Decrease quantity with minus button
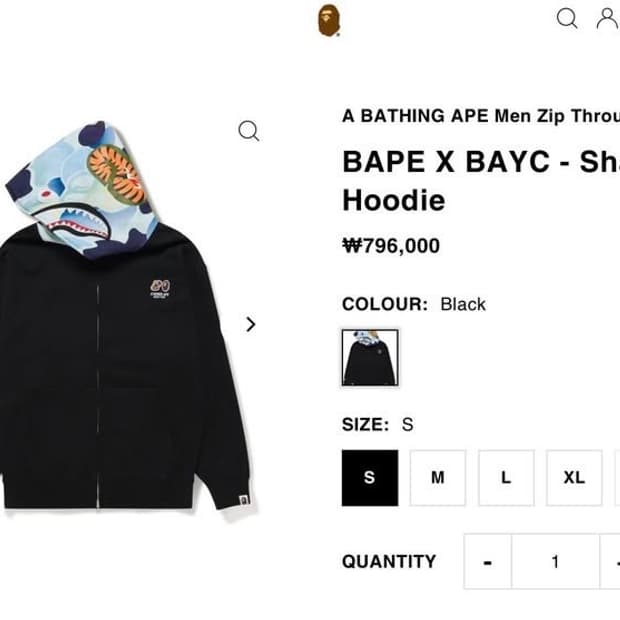This screenshot has width=620, height=620. coord(488,561)
